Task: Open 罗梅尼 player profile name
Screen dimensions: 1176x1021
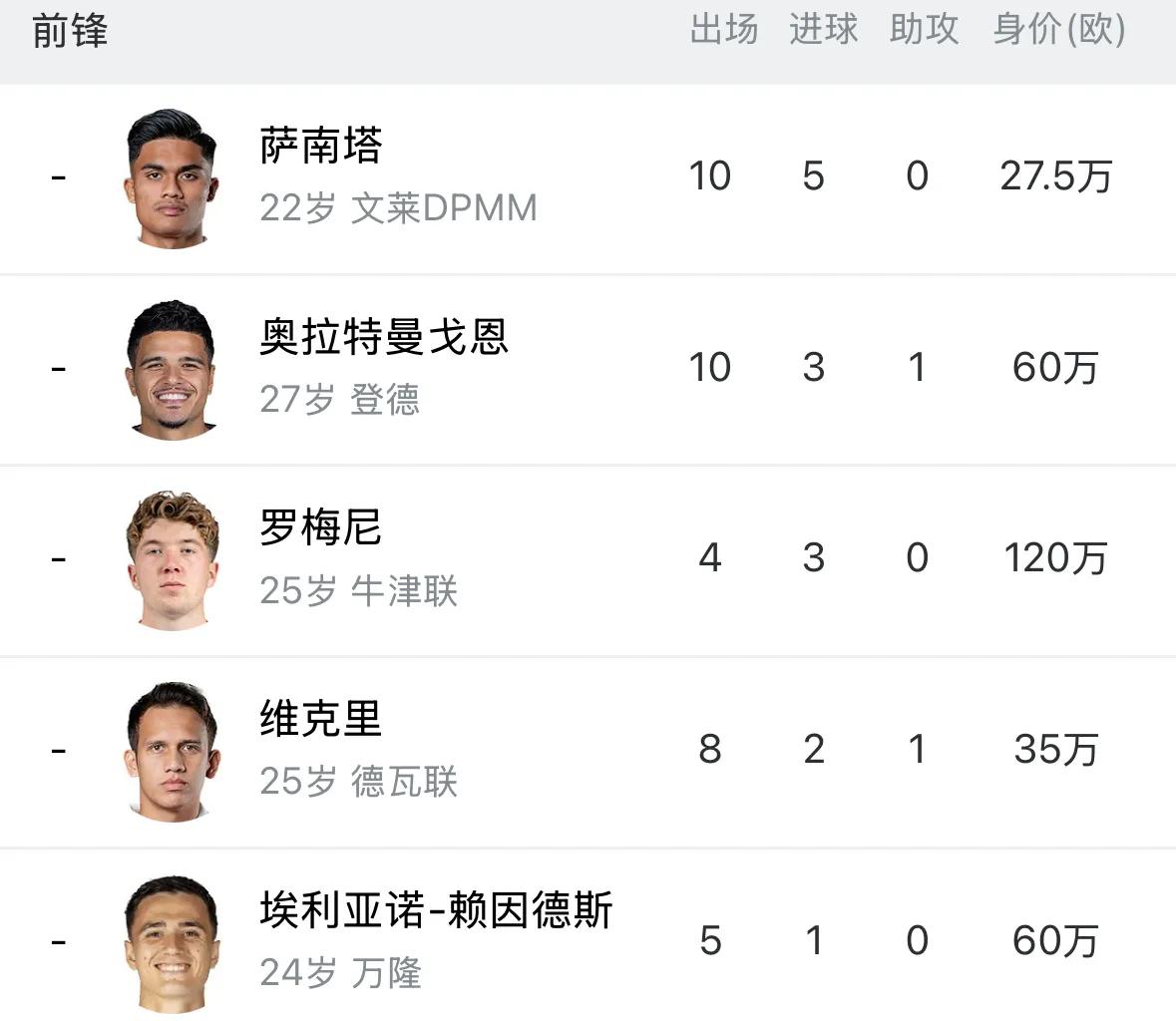Action: coord(321,527)
